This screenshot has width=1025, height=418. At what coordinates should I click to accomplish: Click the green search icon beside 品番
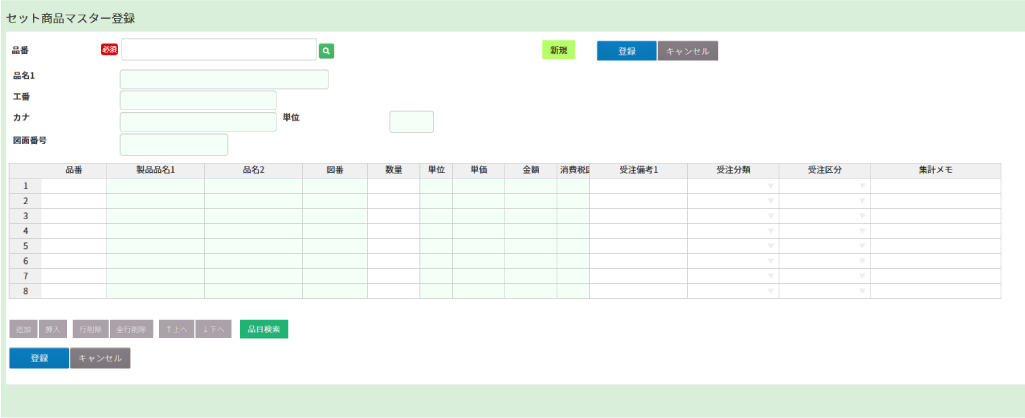(x=326, y=50)
